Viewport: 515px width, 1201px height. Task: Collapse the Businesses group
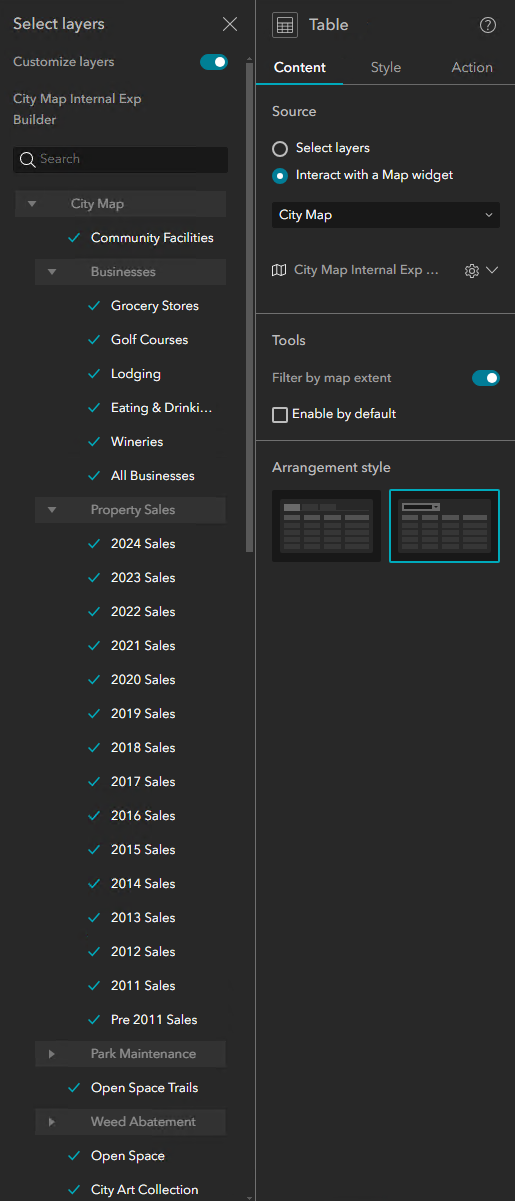(52, 272)
